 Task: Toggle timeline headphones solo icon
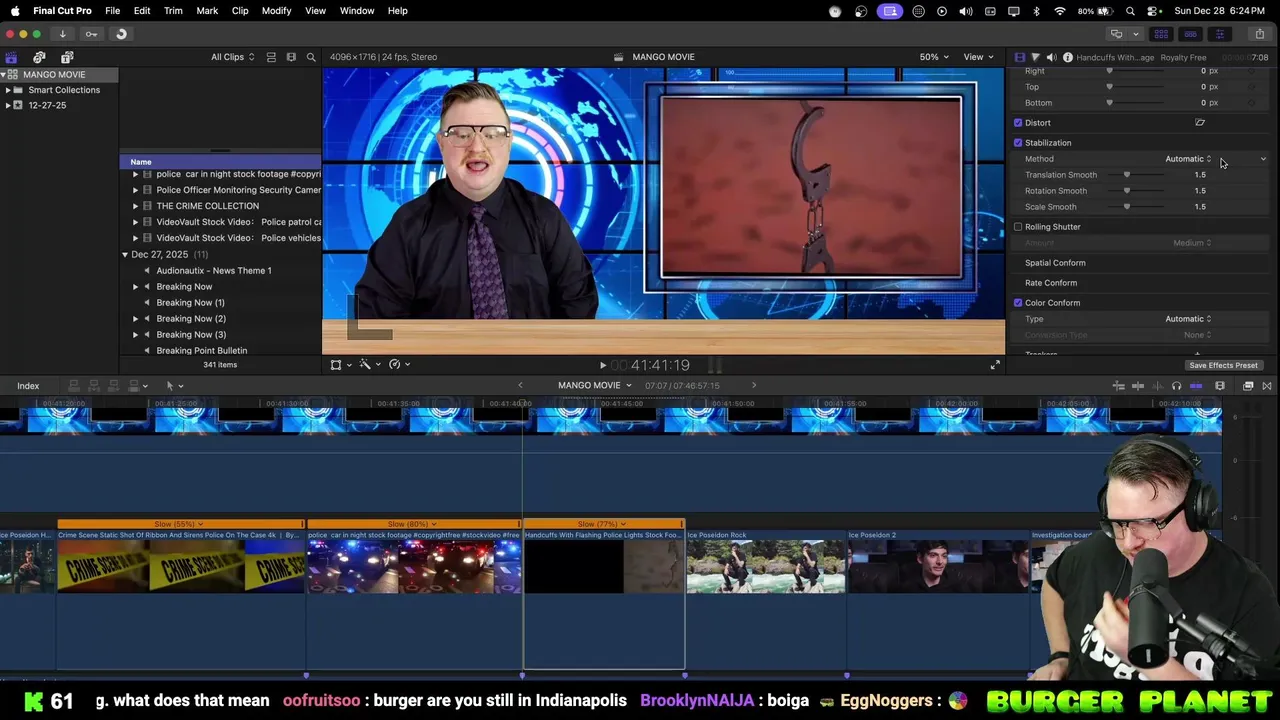click(x=1176, y=386)
